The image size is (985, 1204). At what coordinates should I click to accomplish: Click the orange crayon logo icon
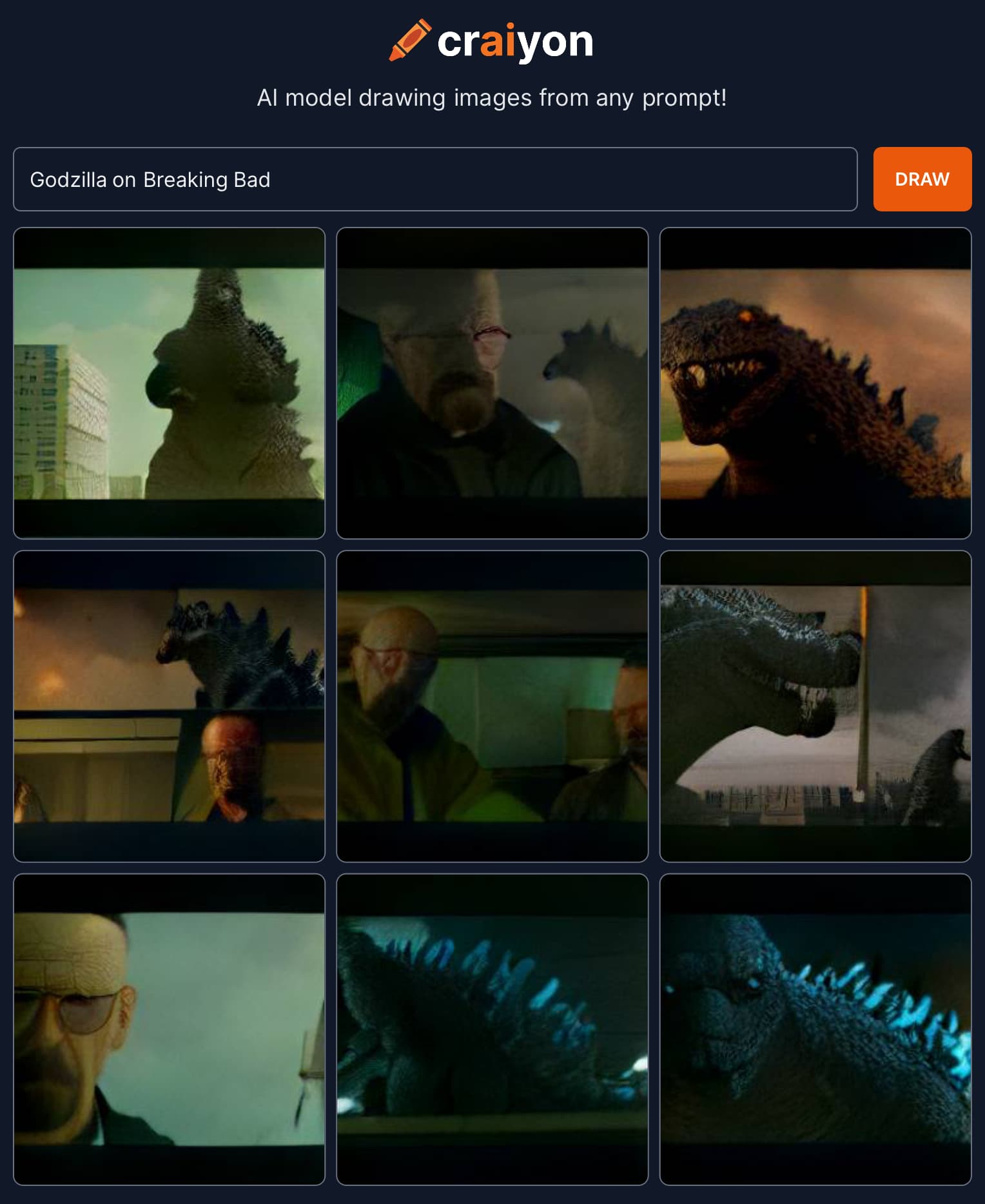[x=410, y=40]
